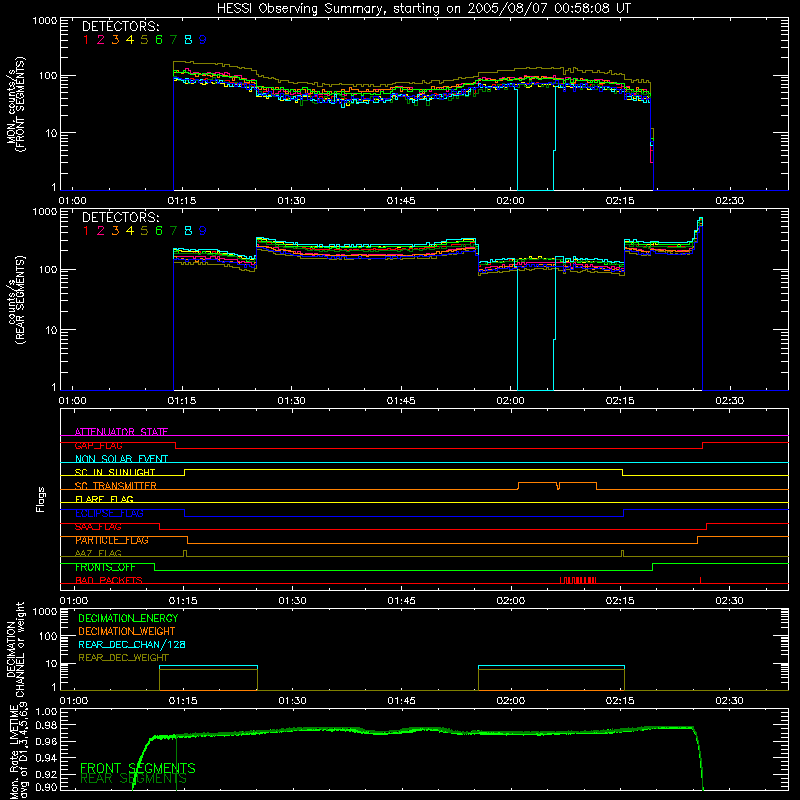Click the olive A27_FLAG label

(98, 553)
